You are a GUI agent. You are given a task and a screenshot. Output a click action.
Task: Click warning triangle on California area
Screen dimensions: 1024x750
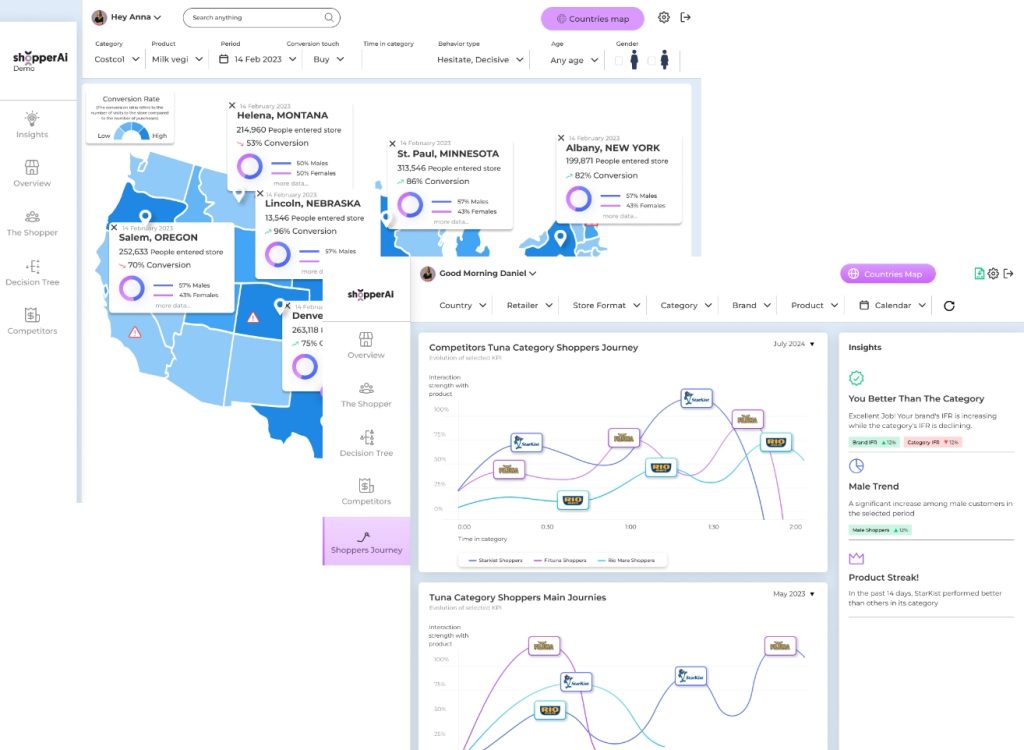tap(135, 333)
